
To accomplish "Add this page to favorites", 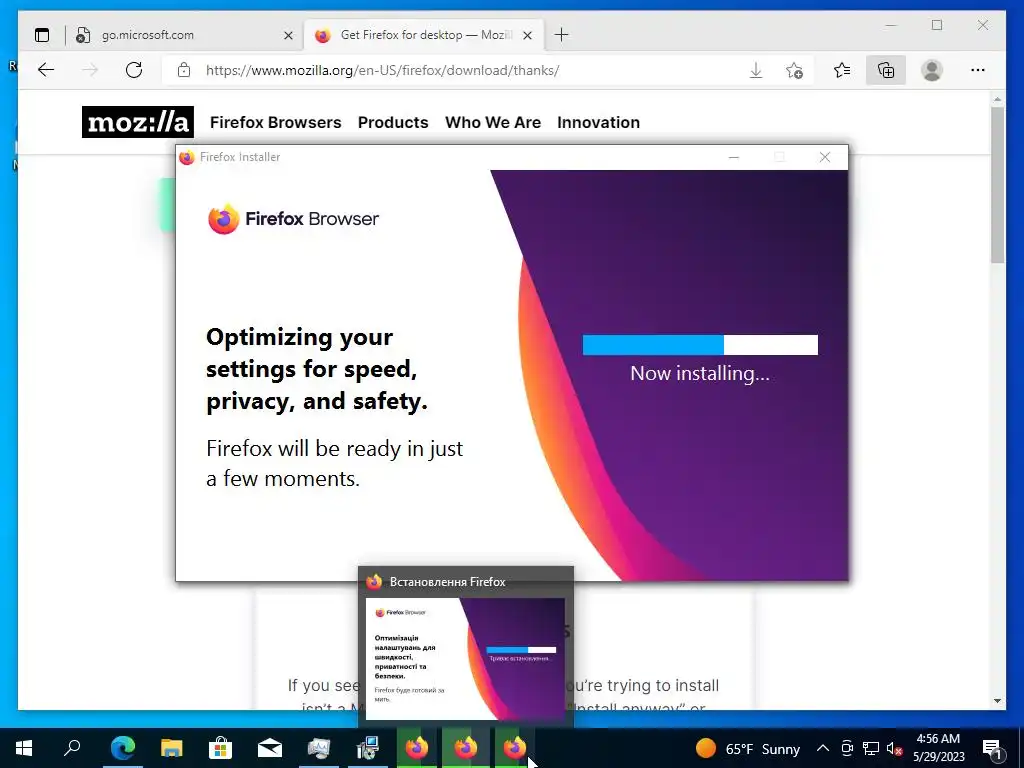I will pyautogui.click(x=794, y=70).
